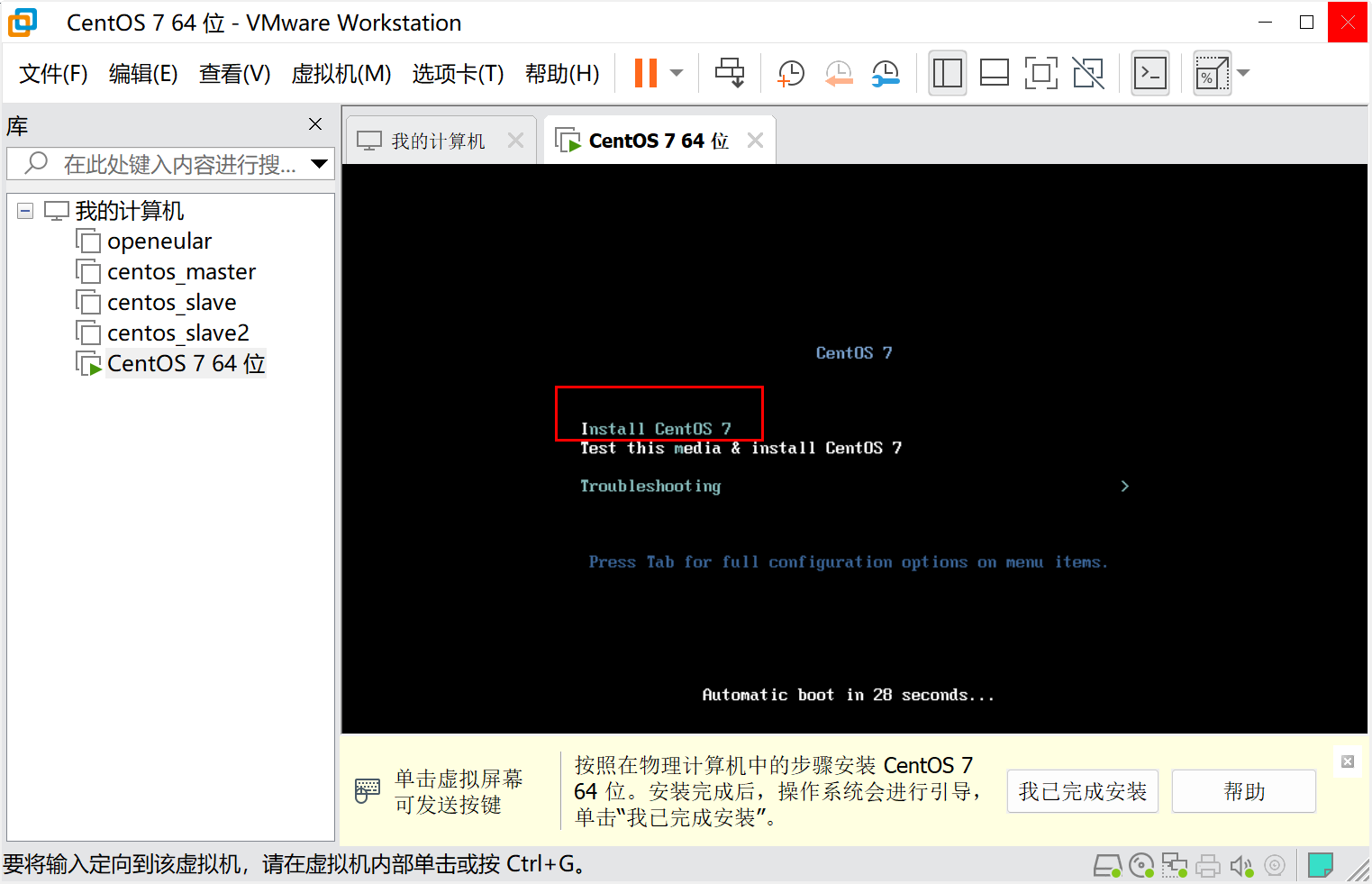Screen dimensions: 1372x884
Task: Open the 虚拟机(M) menu
Action: click(341, 73)
